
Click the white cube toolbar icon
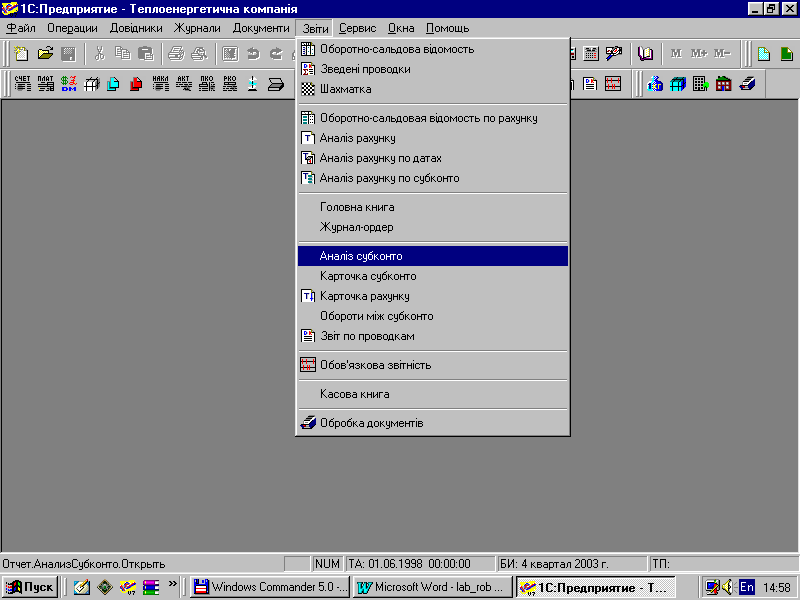(92, 84)
